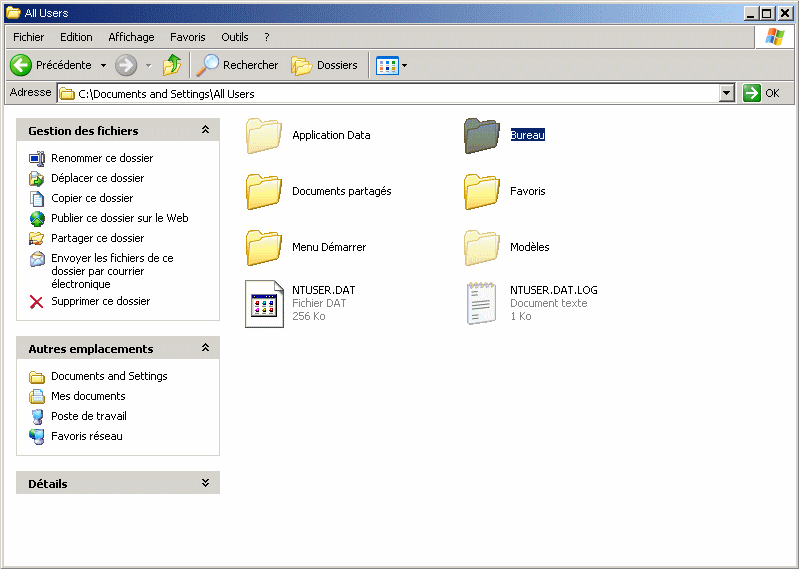
Task: Click the Déplacer ce dossier icon
Action: tap(37, 178)
